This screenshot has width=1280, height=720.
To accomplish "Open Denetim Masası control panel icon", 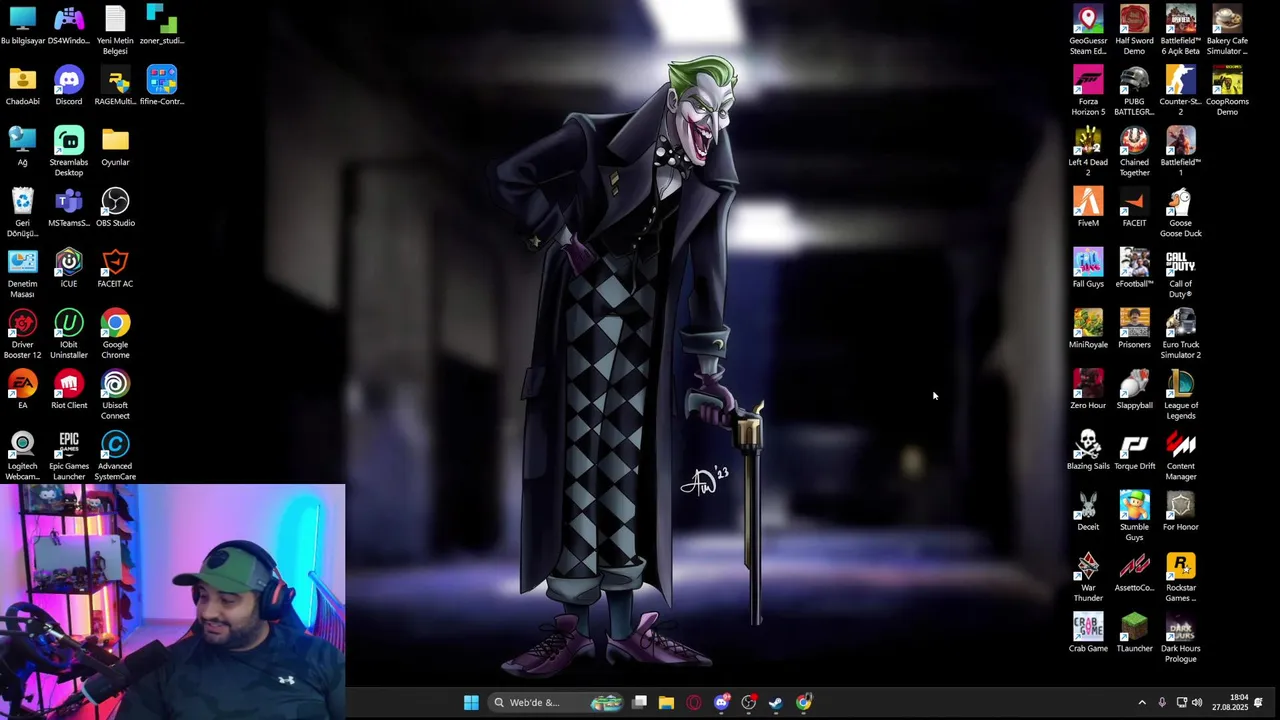I will click(22, 273).
